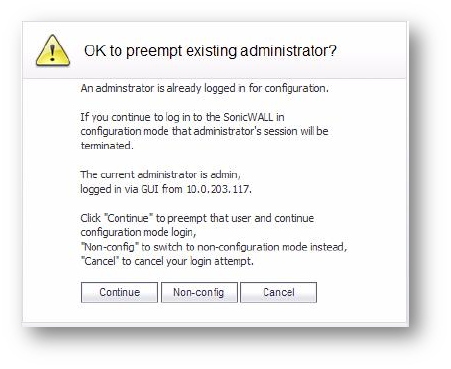Click the word 'terminated.' in the message
Image resolution: width=451 pixels, height=369 pixels.
[107, 145]
